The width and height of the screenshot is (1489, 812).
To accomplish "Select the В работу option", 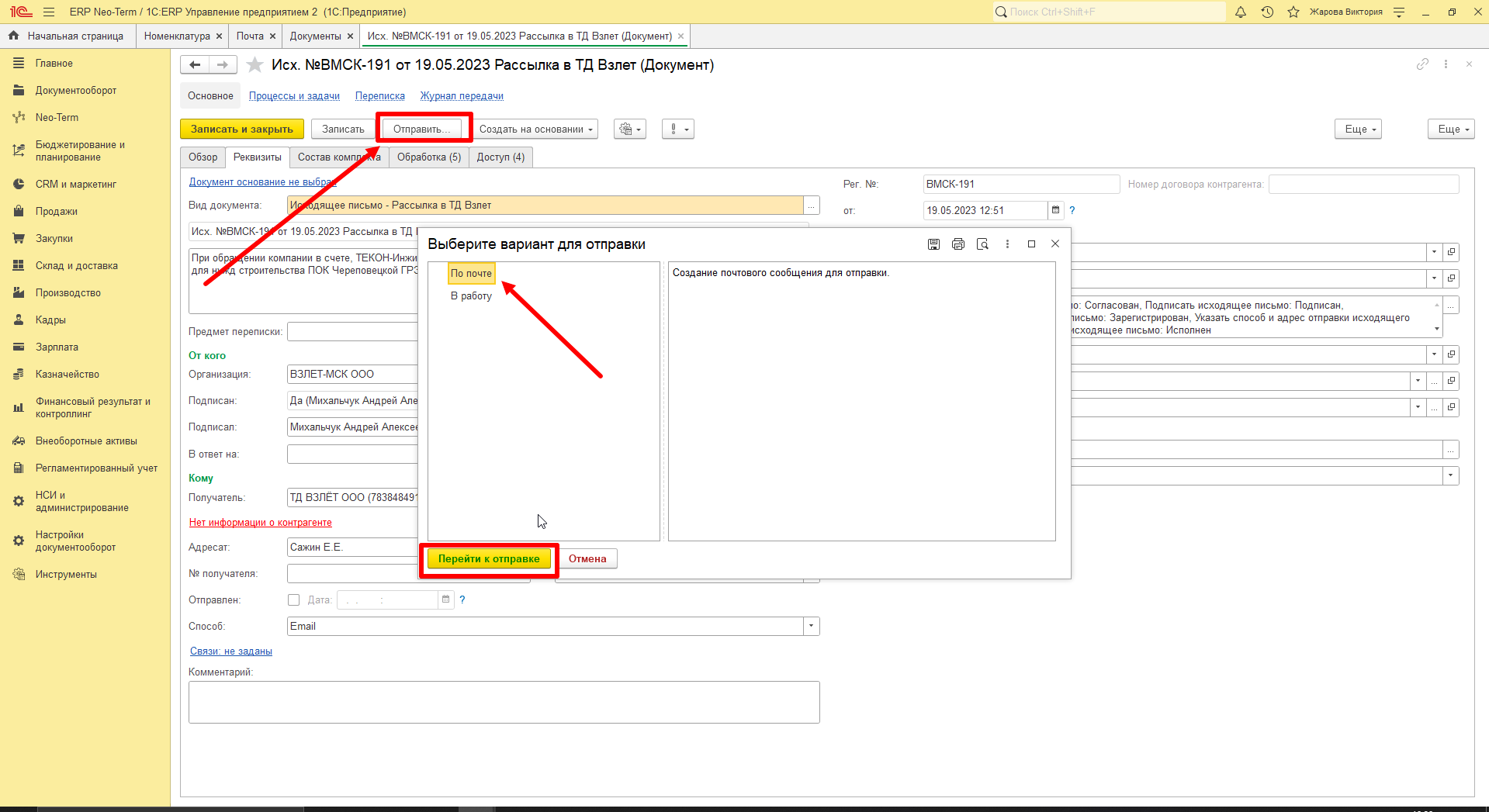I will coord(471,295).
